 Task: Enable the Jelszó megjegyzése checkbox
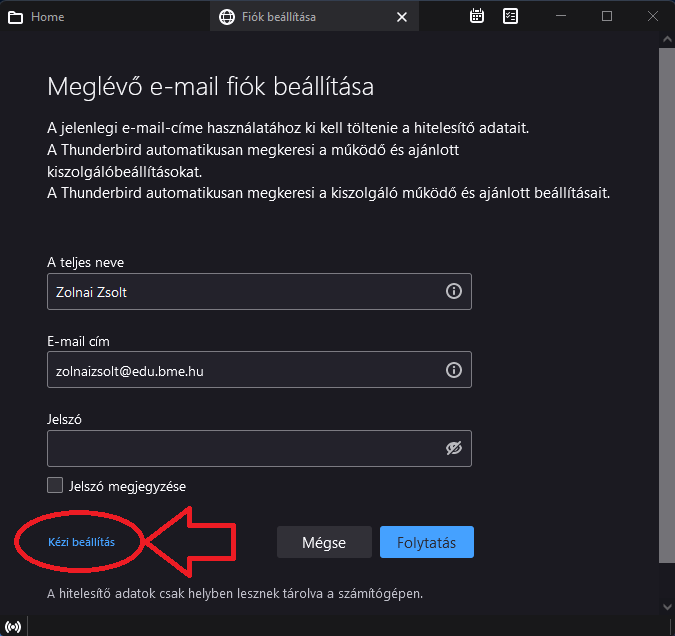(x=55, y=485)
